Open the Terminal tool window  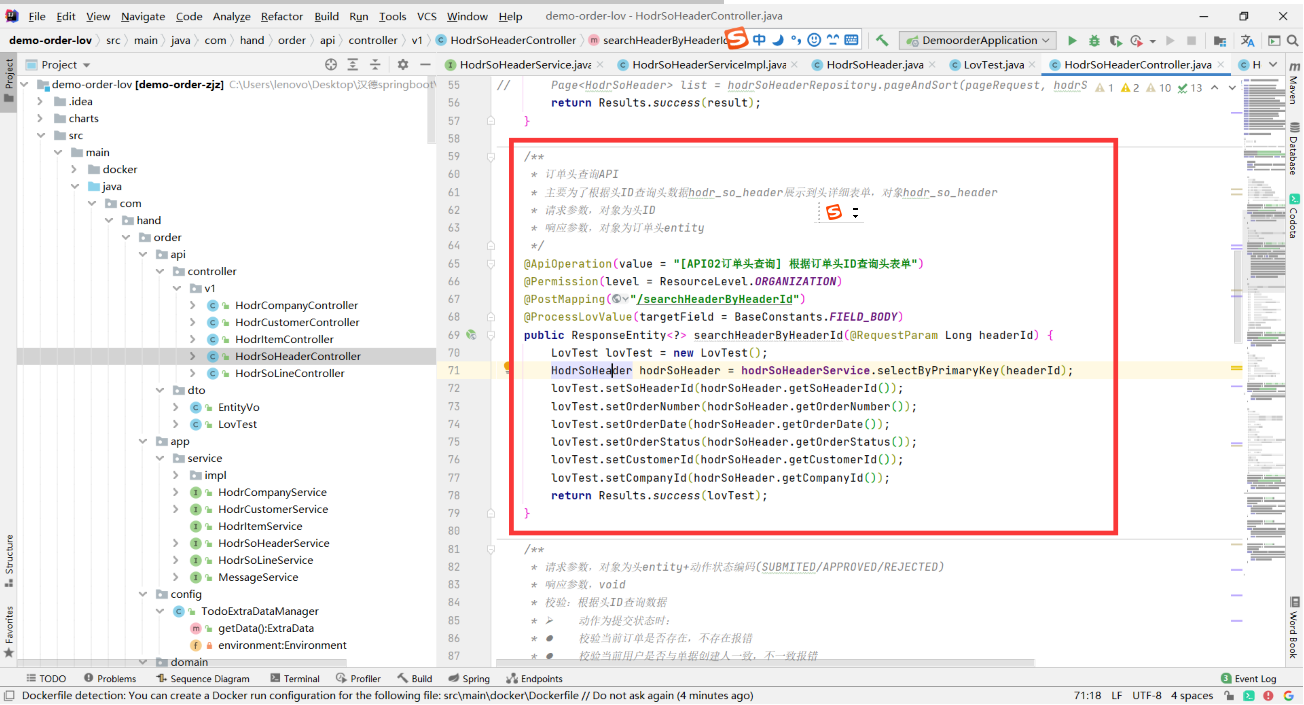pyautogui.click(x=294, y=678)
